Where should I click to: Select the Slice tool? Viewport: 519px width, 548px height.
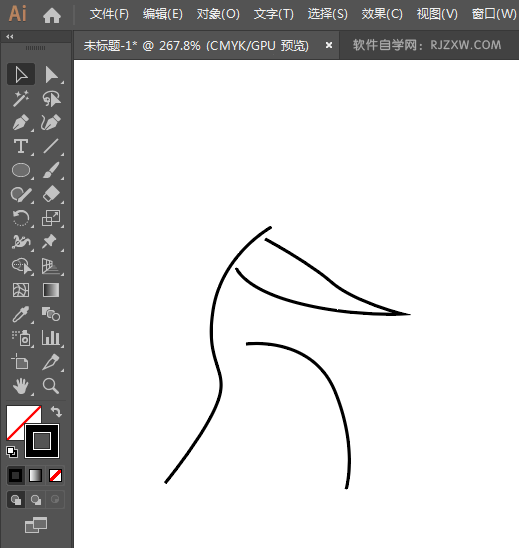click(51, 362)
